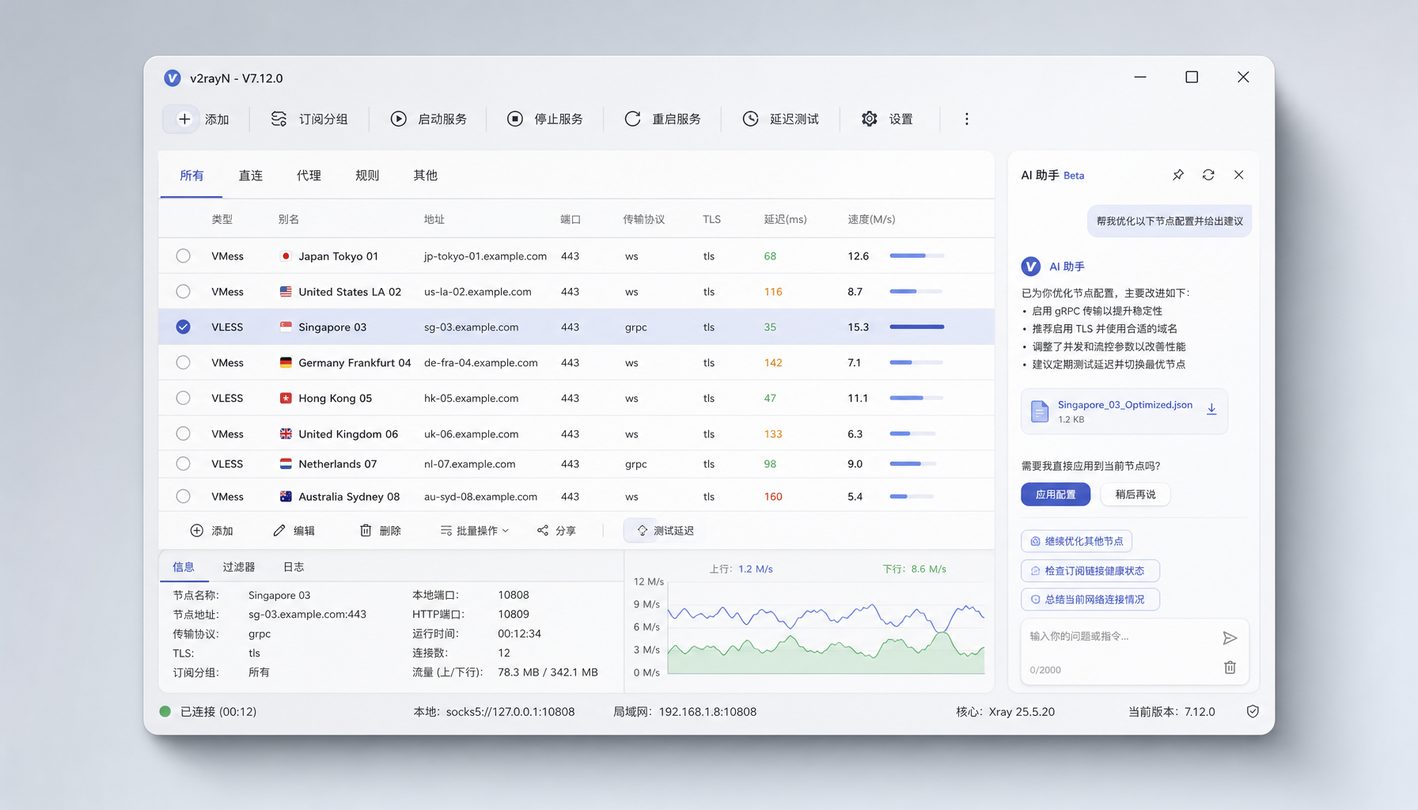Click Singapore 03 speed bar
This screenshot has width=1418, height=810.
(x=917, y=327)
